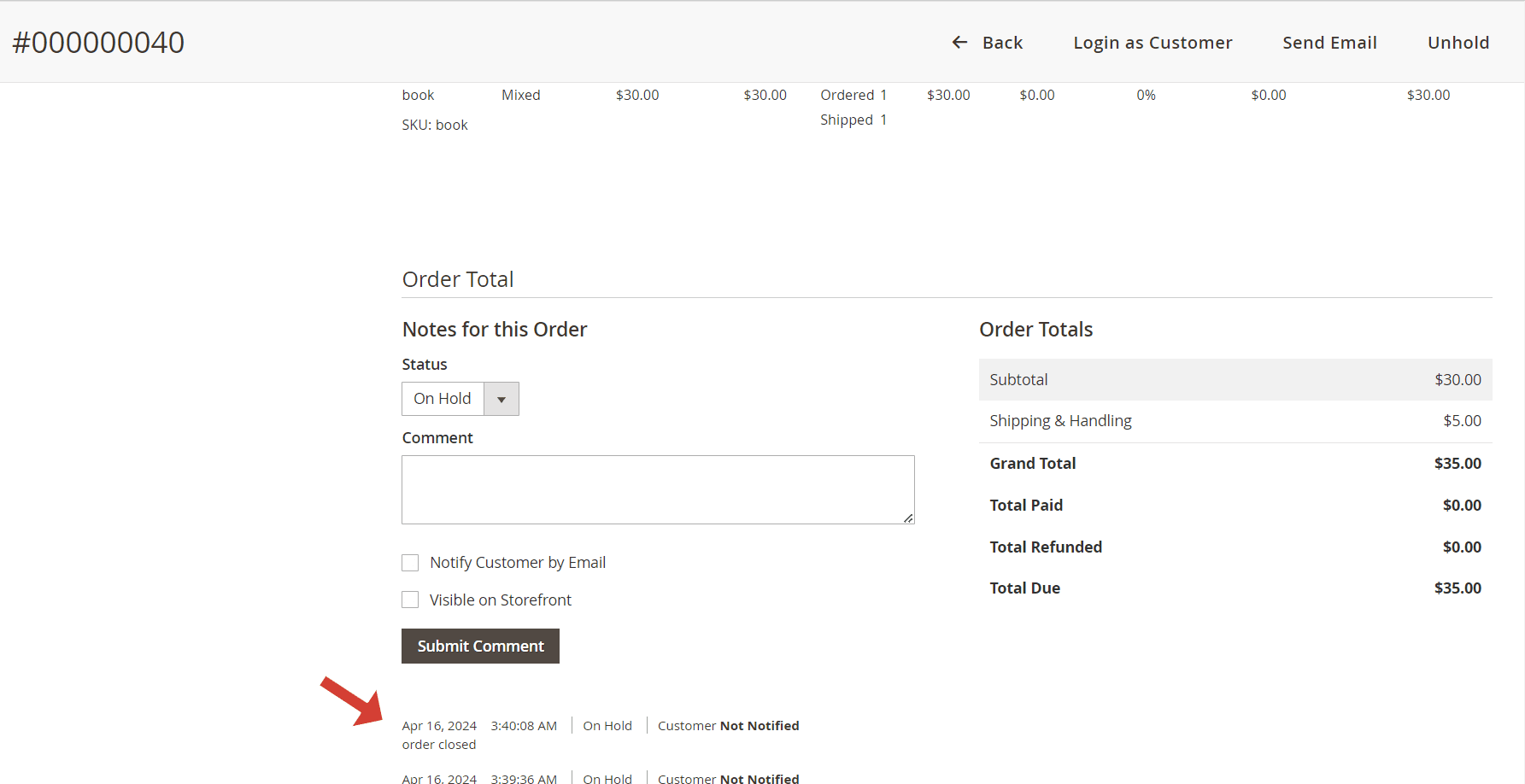
Task: Click the comment box resize handle
Action: pos(908,518)
